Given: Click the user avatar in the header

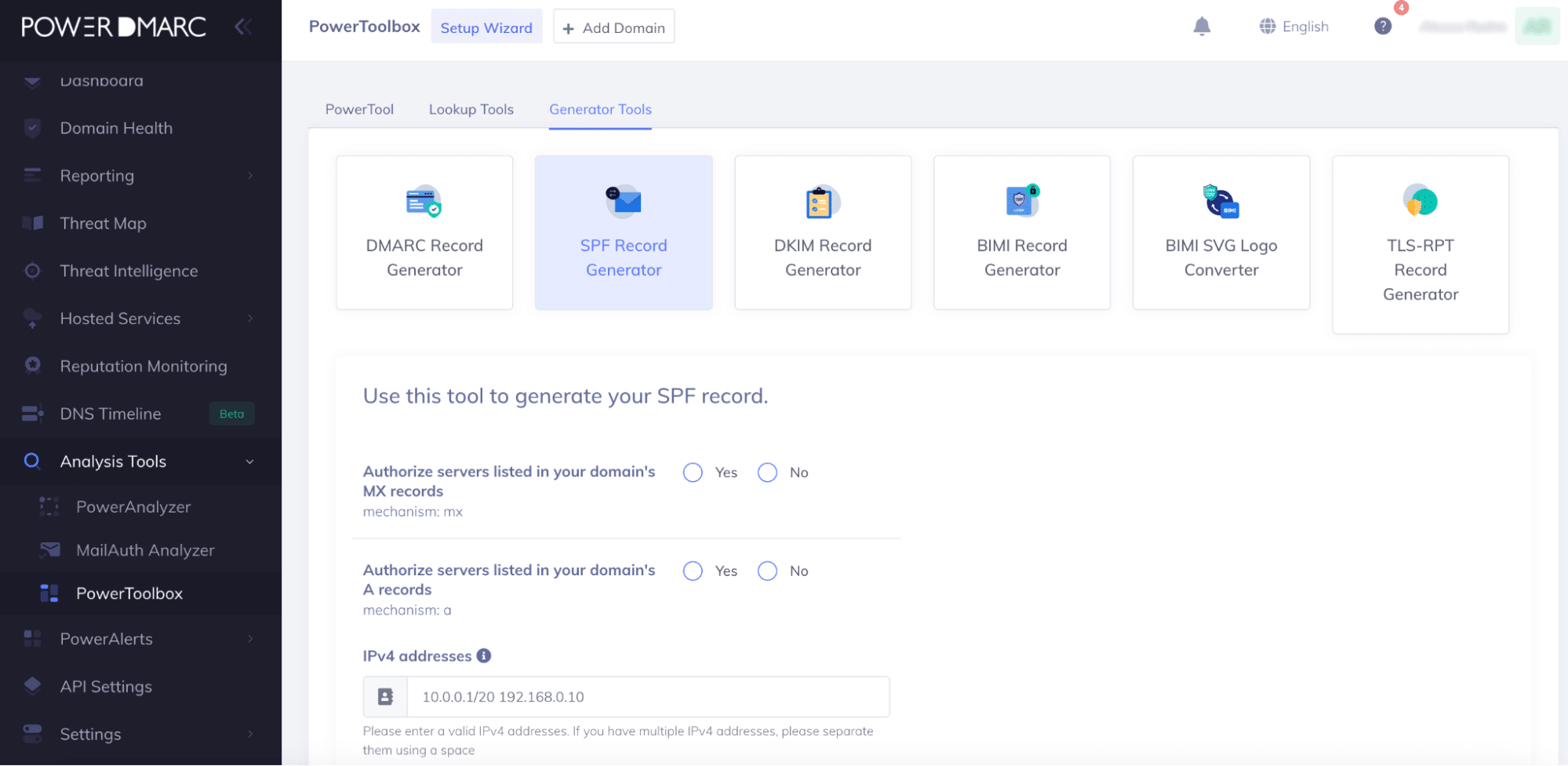Looking at the screenshot, I should [1537, 27].
